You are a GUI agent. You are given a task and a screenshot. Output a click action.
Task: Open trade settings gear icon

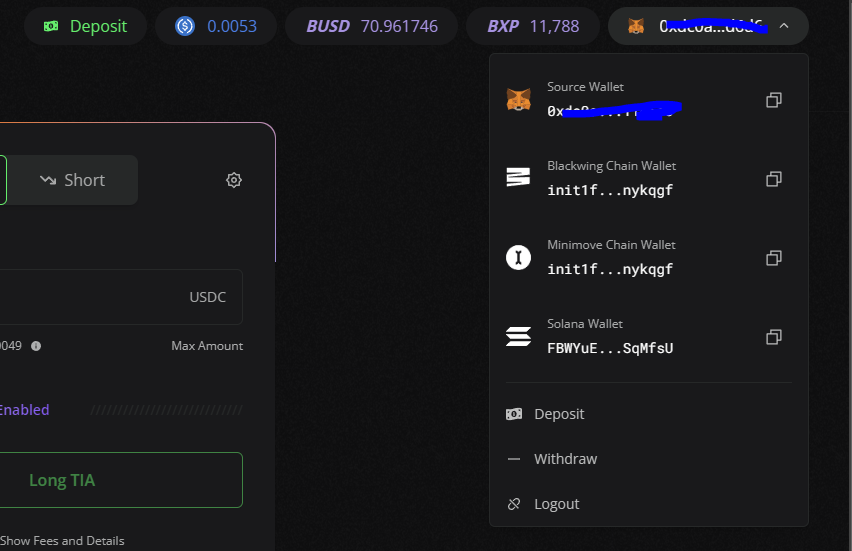[234, 180]
